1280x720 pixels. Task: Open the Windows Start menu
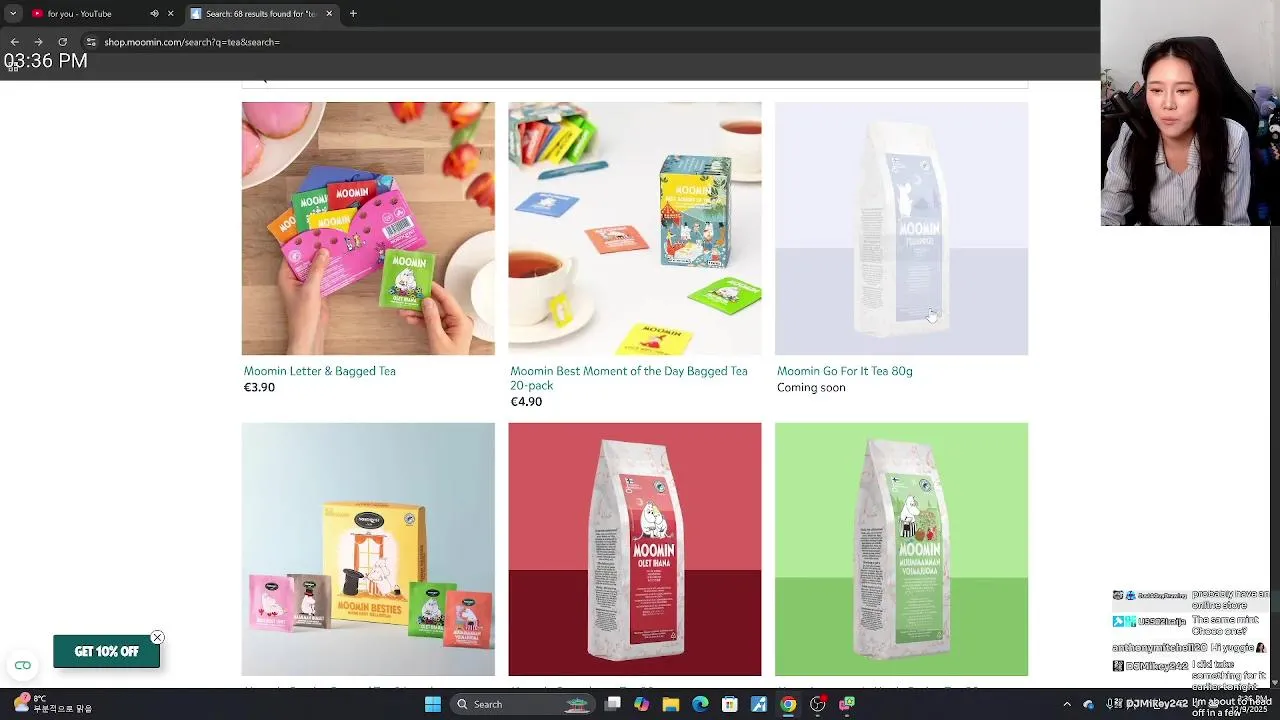(x=433, y=704)
